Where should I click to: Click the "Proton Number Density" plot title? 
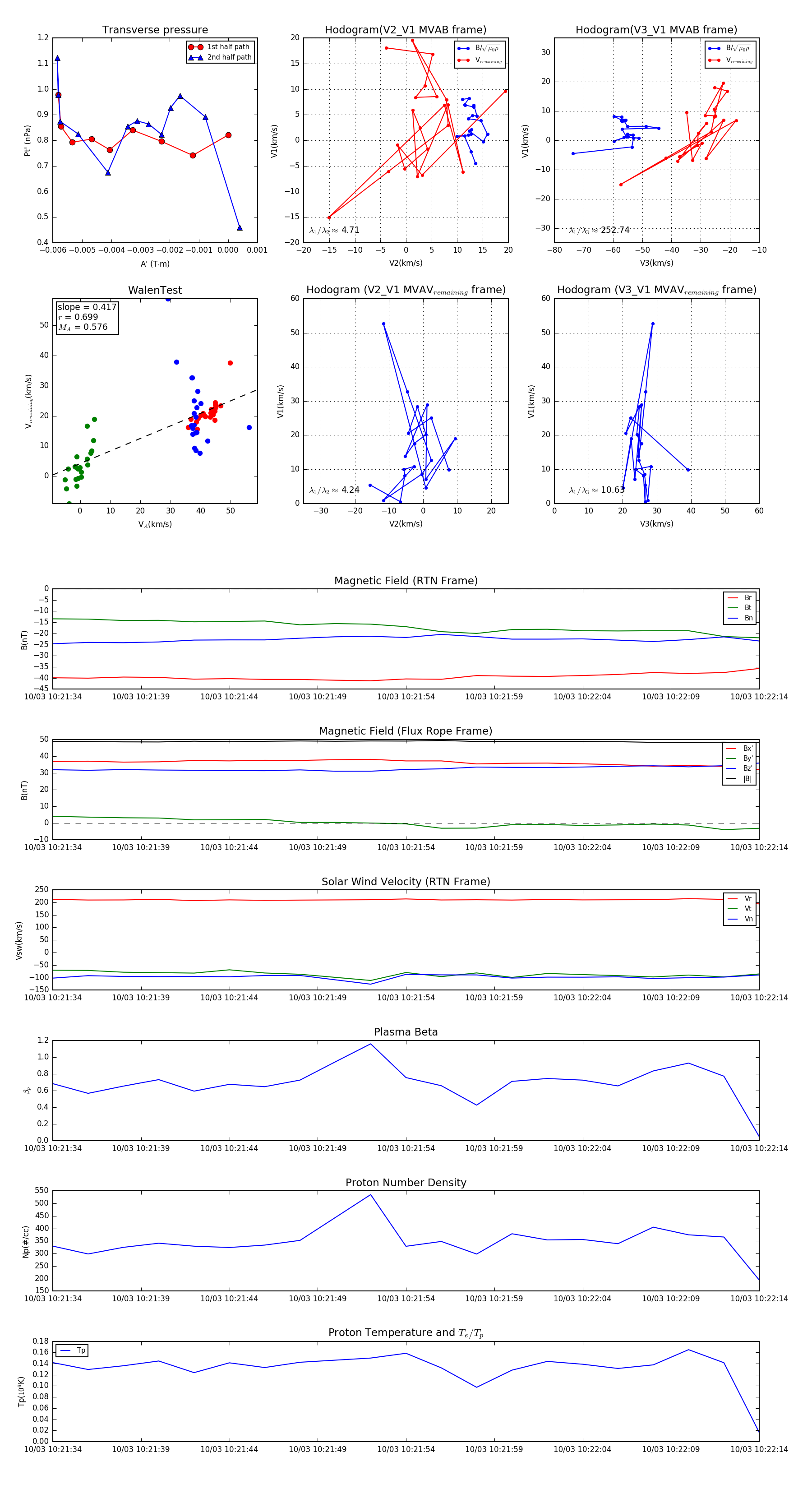(x=406, y=1183)
